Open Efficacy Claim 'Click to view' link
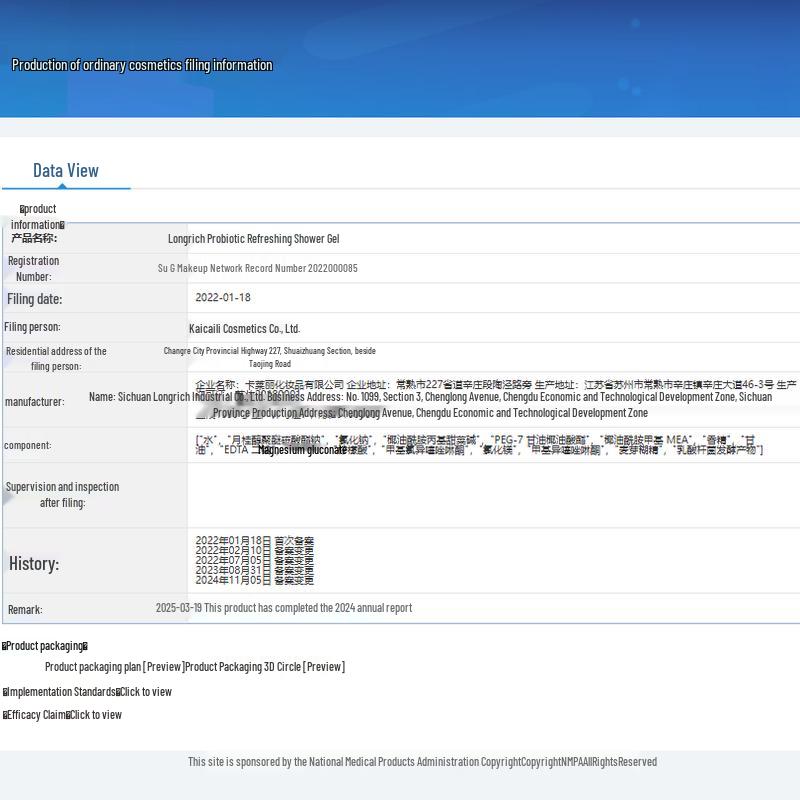This screenshot has height=800, width=800. click(x=96, y=715)
